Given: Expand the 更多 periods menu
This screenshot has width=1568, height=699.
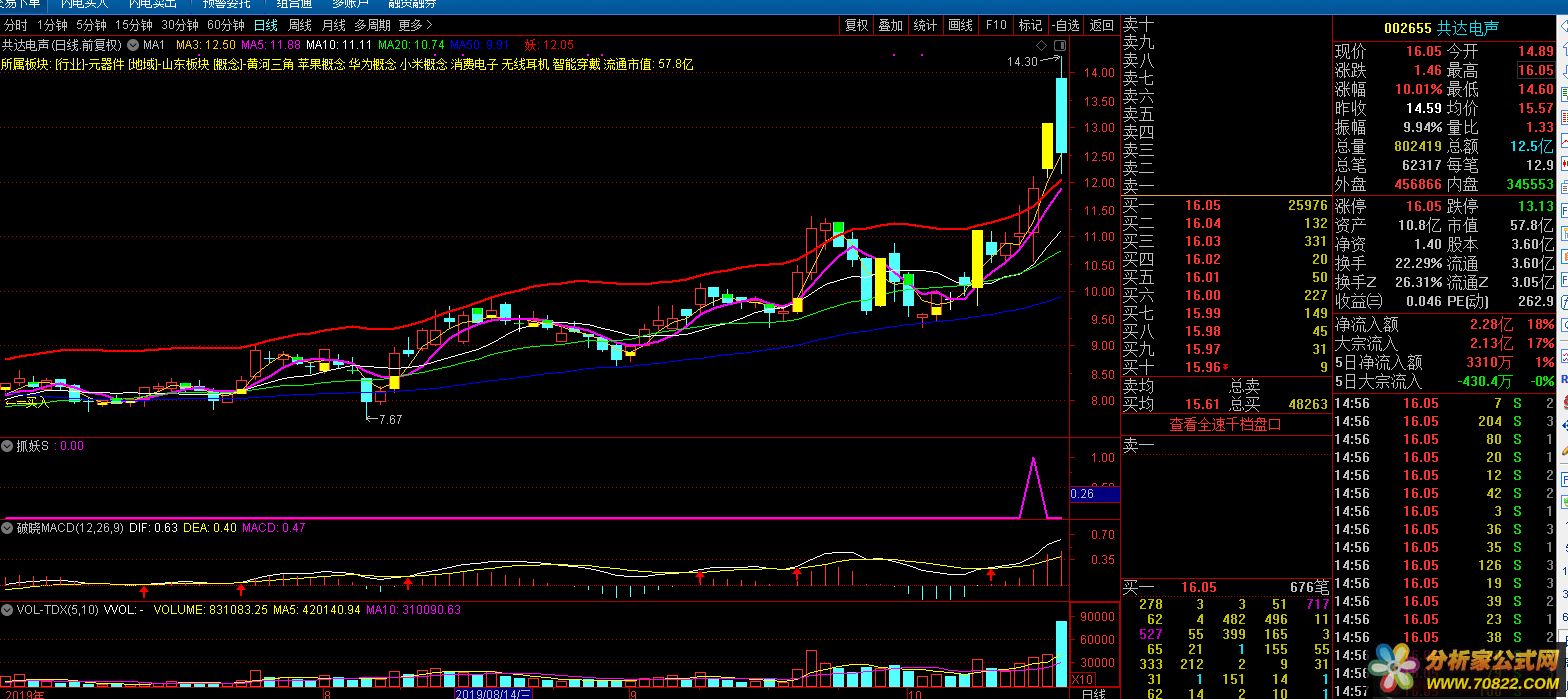Looking at the screenshot, I should (x=415, y=25).
